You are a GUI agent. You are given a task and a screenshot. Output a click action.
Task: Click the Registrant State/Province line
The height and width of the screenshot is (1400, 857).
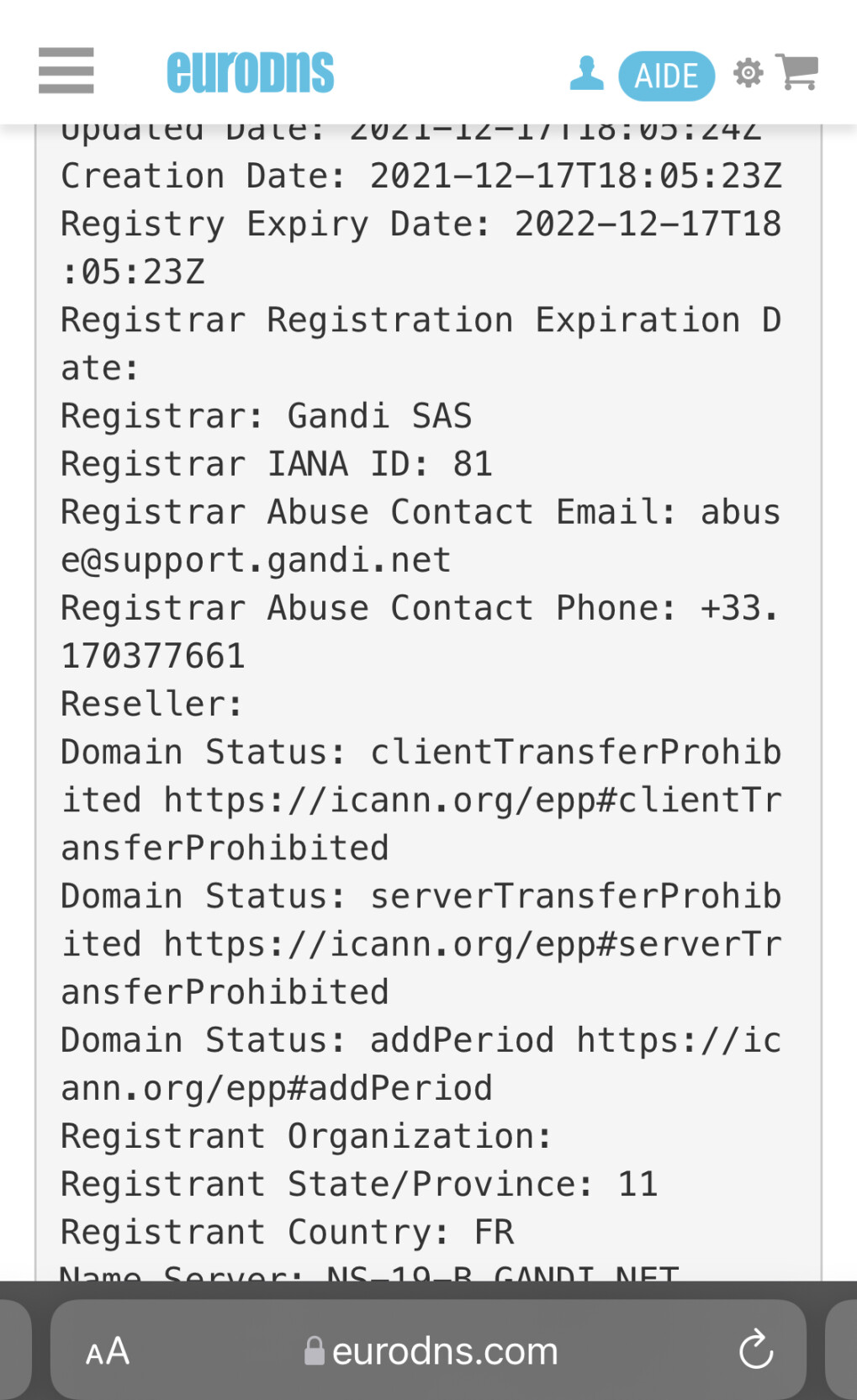358,1185
